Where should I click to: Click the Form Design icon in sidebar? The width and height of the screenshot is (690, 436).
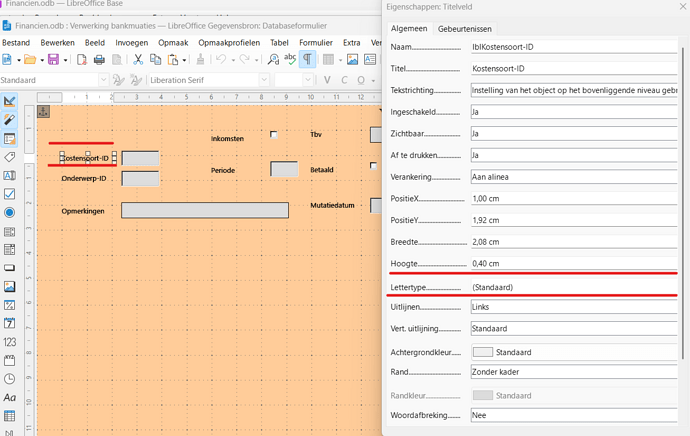coord(9,139)
